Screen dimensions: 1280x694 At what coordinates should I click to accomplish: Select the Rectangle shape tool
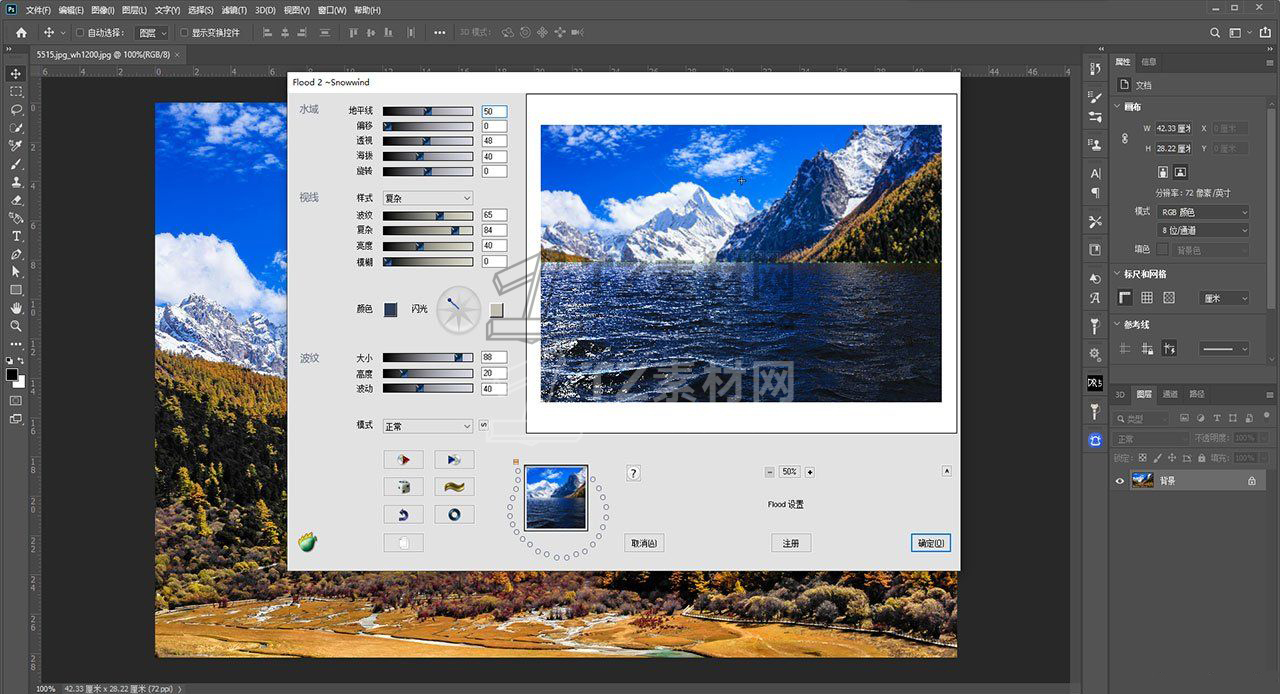16,290
